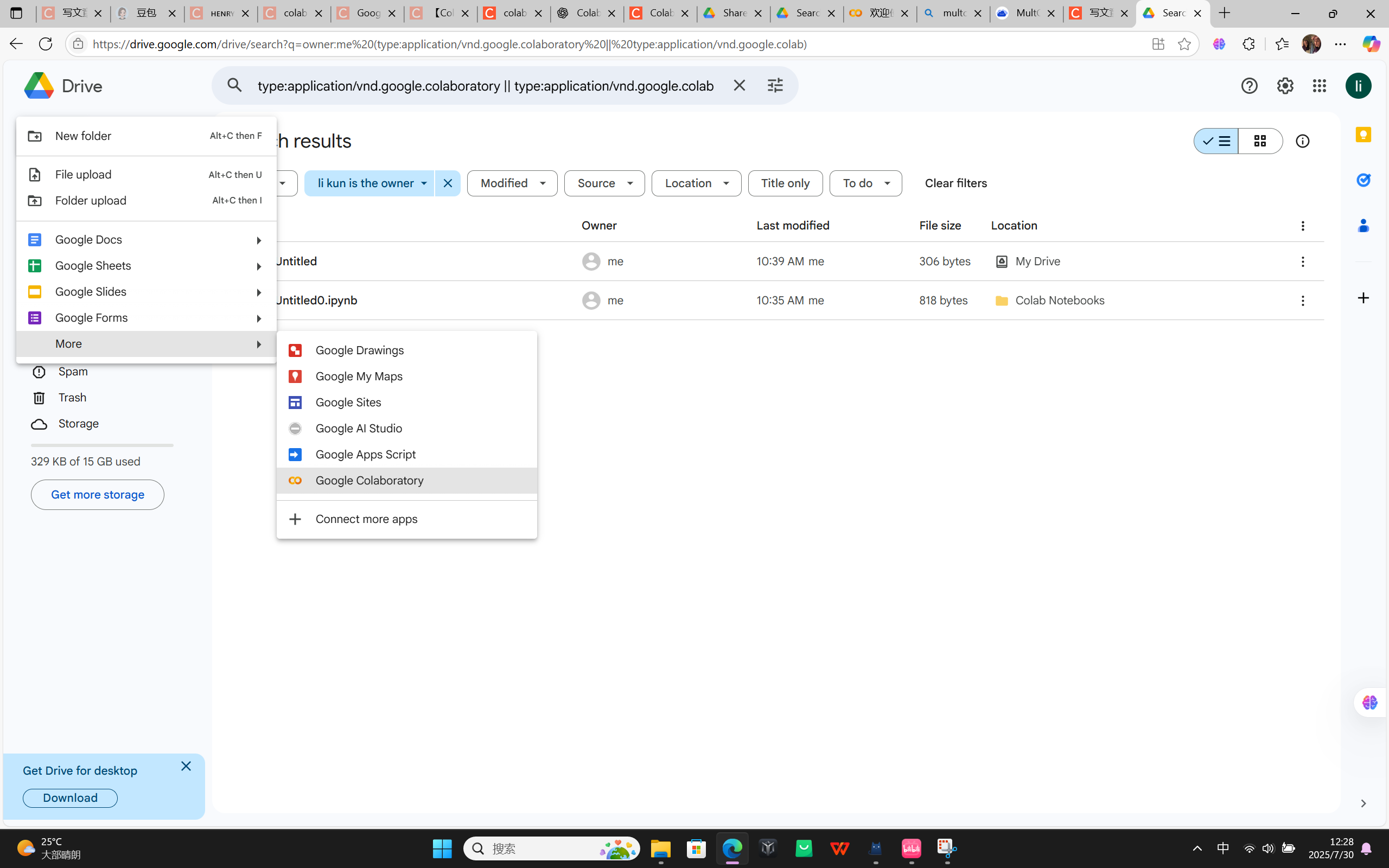Select Google Colaboratory from More menu

[369, 481]
